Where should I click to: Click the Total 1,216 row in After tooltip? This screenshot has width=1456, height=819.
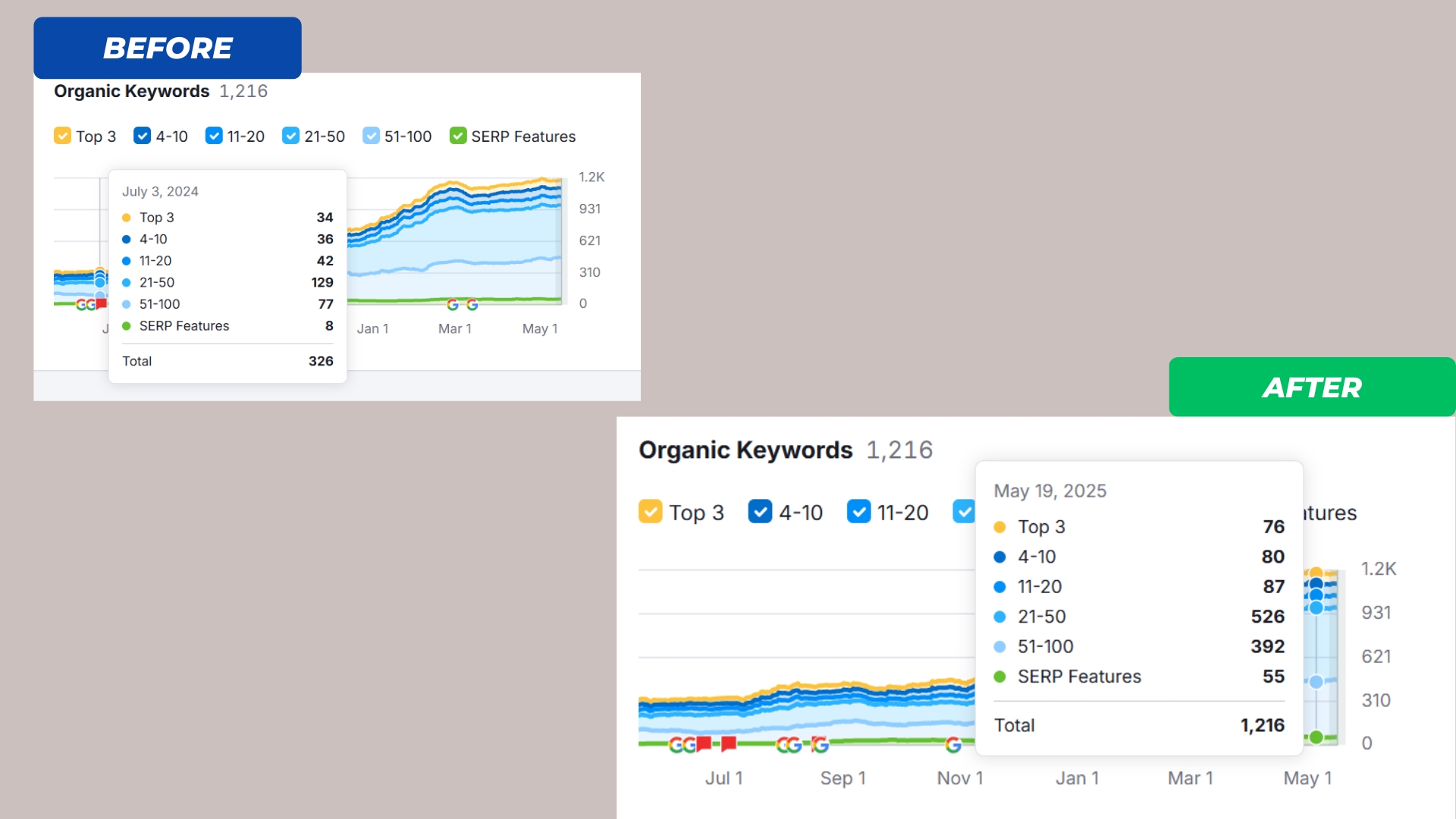1138,725
